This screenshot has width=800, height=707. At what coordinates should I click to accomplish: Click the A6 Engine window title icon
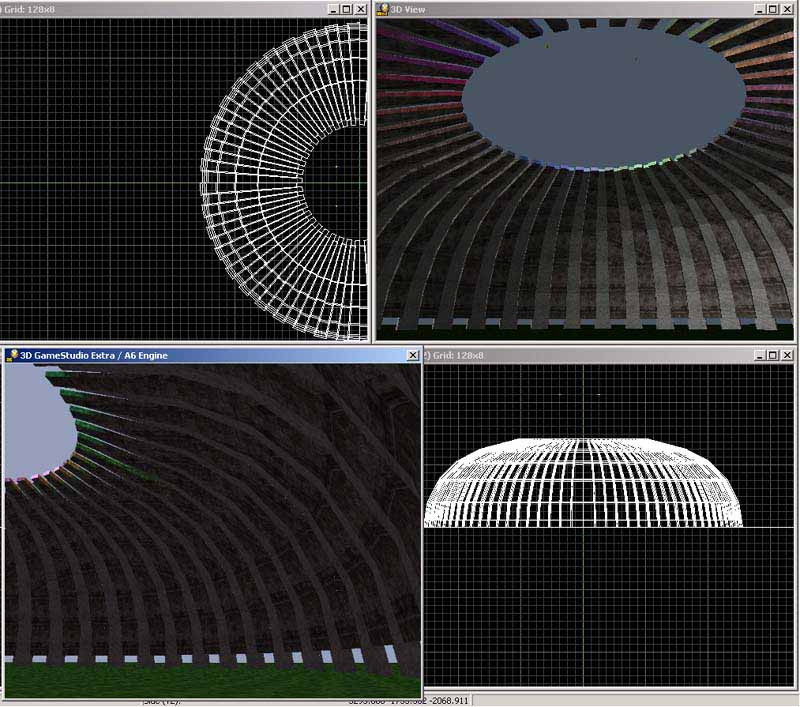click(12, 355)
